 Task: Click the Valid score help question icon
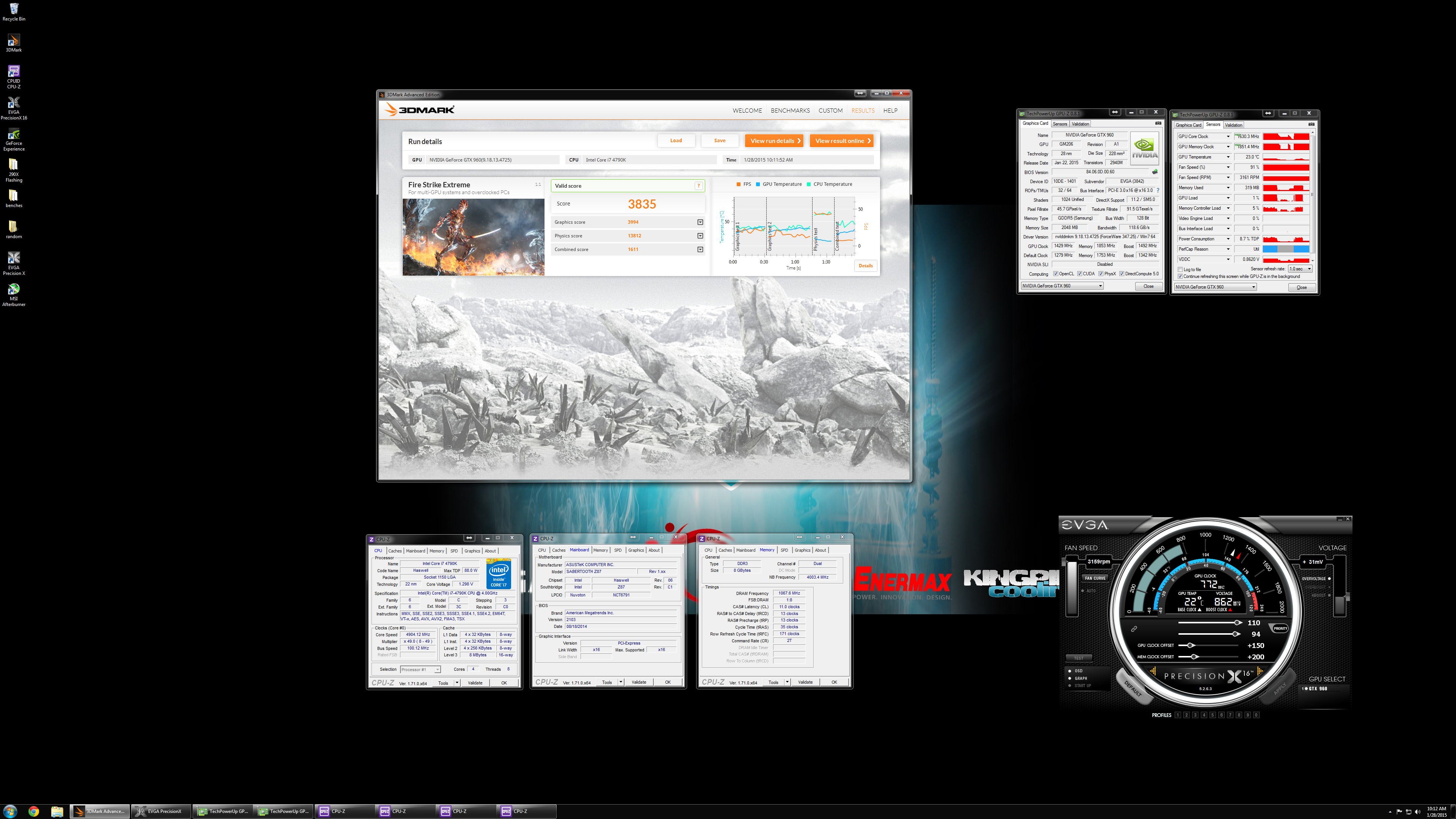pos(698,186)
